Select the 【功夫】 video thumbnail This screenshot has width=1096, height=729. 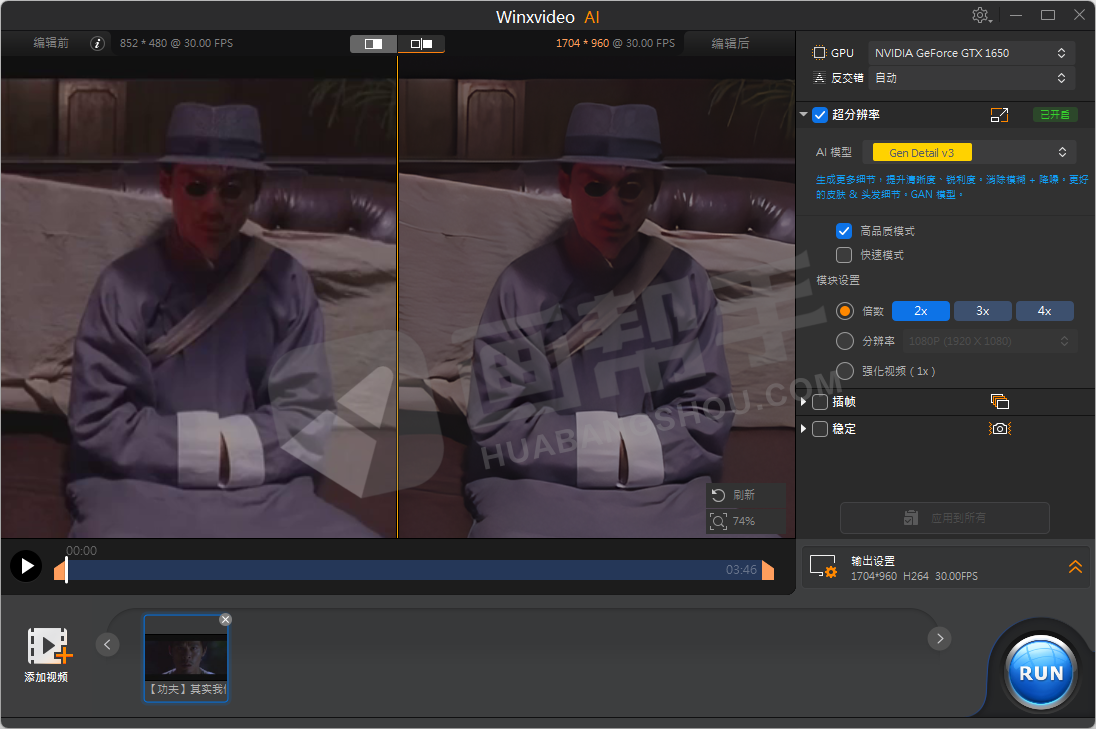(186, 658)
